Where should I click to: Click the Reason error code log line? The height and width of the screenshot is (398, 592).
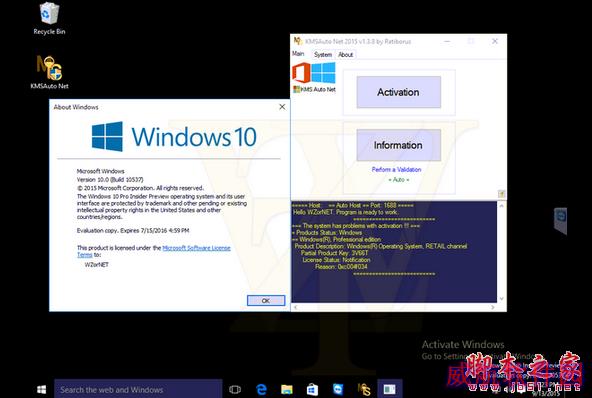341,267
